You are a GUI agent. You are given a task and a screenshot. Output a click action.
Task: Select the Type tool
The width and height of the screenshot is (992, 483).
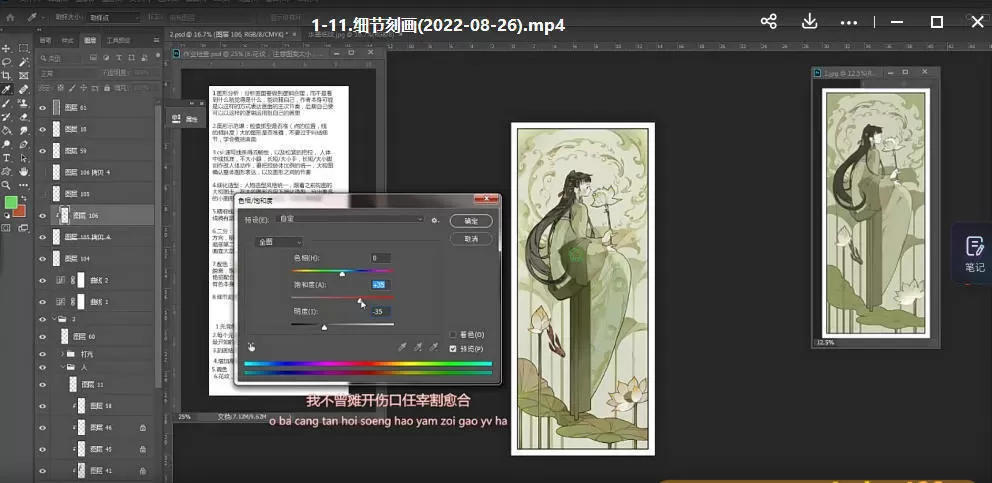(6, 158)
